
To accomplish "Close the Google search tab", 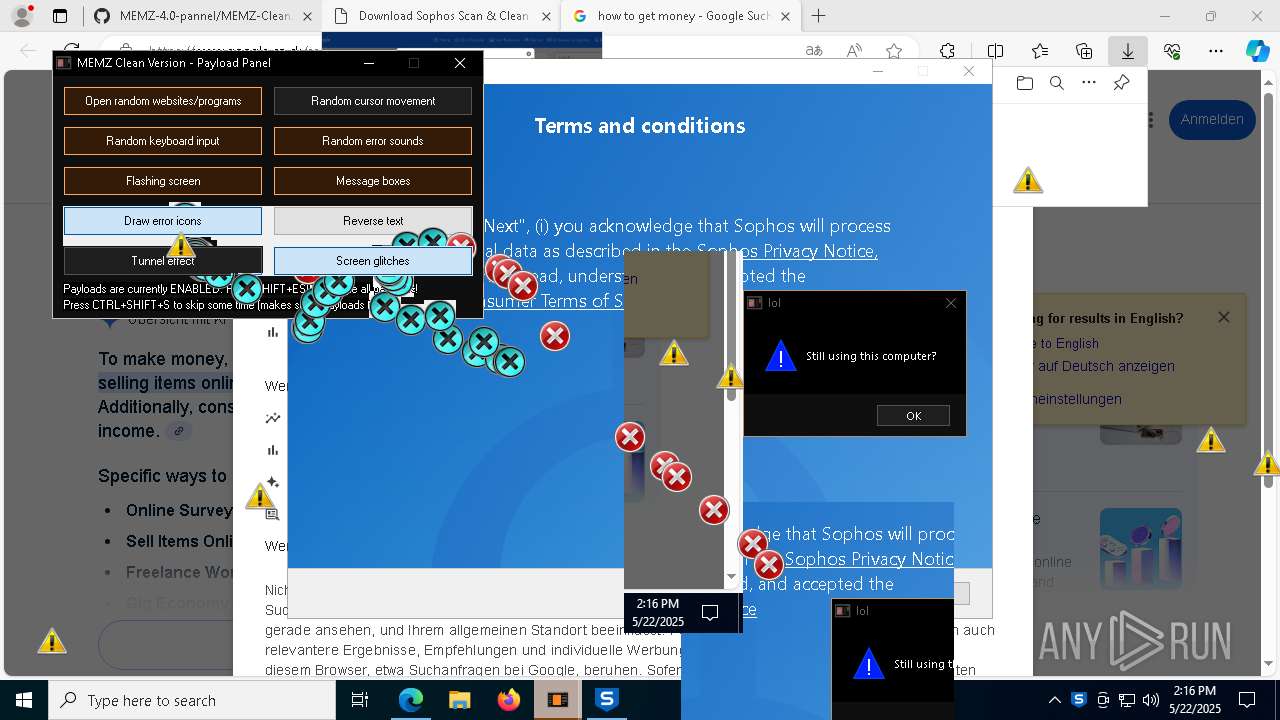I will (x=785, y=16).
